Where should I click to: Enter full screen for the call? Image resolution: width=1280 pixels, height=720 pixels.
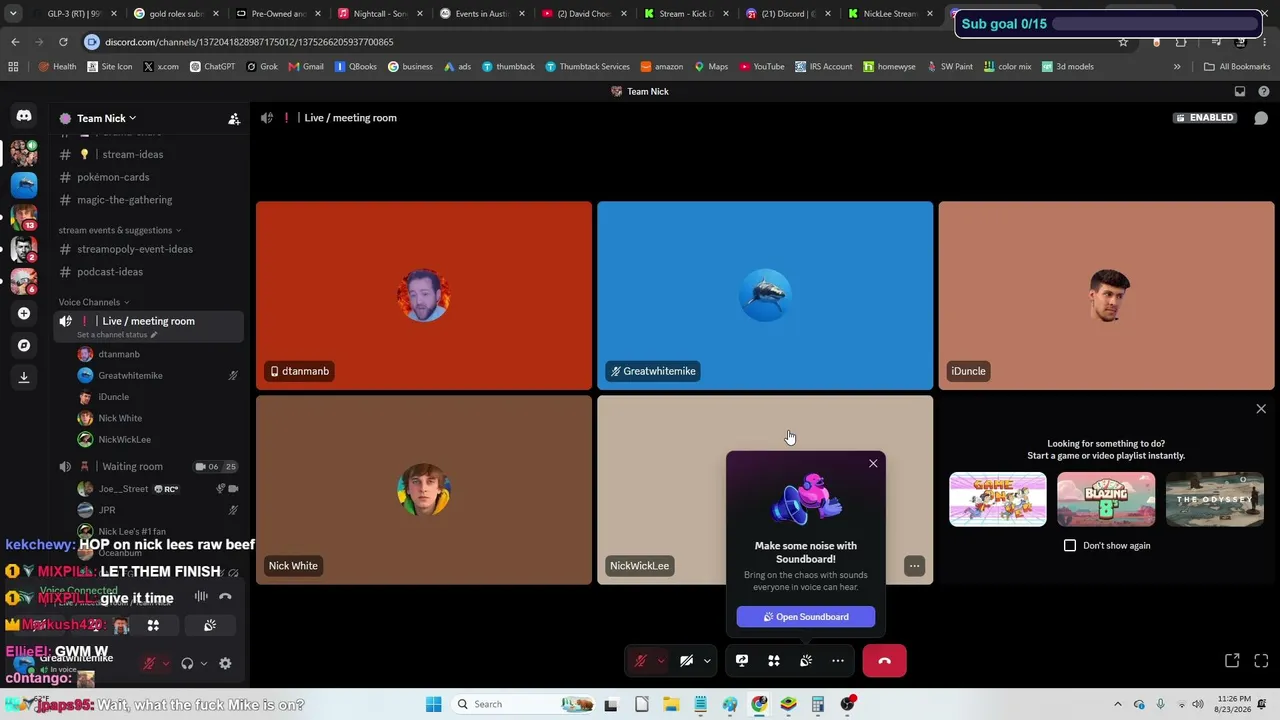(x=1261, y=661)
